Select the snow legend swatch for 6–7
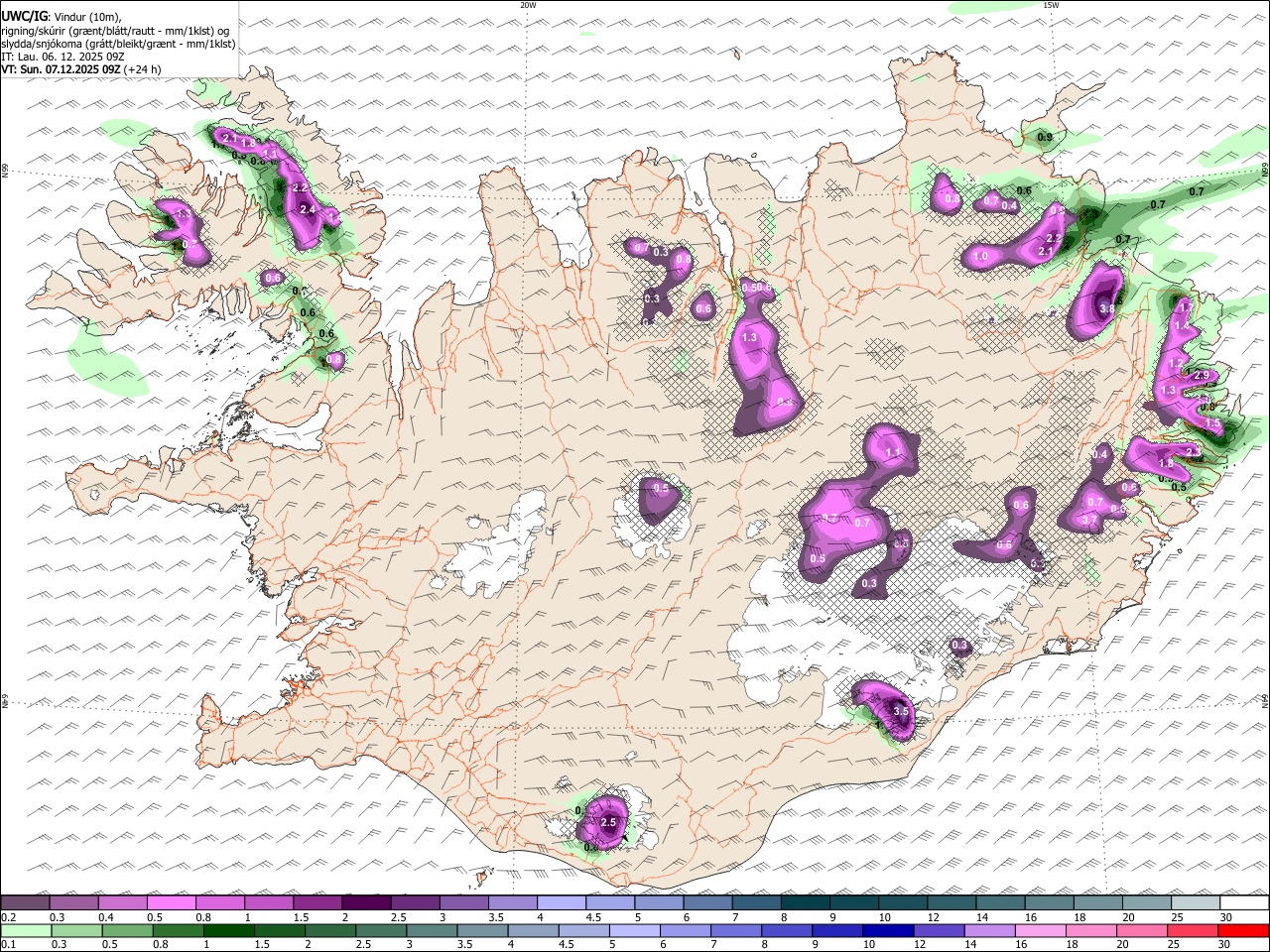Screen dimensions: 1270x952 click(x=707, y=903)
